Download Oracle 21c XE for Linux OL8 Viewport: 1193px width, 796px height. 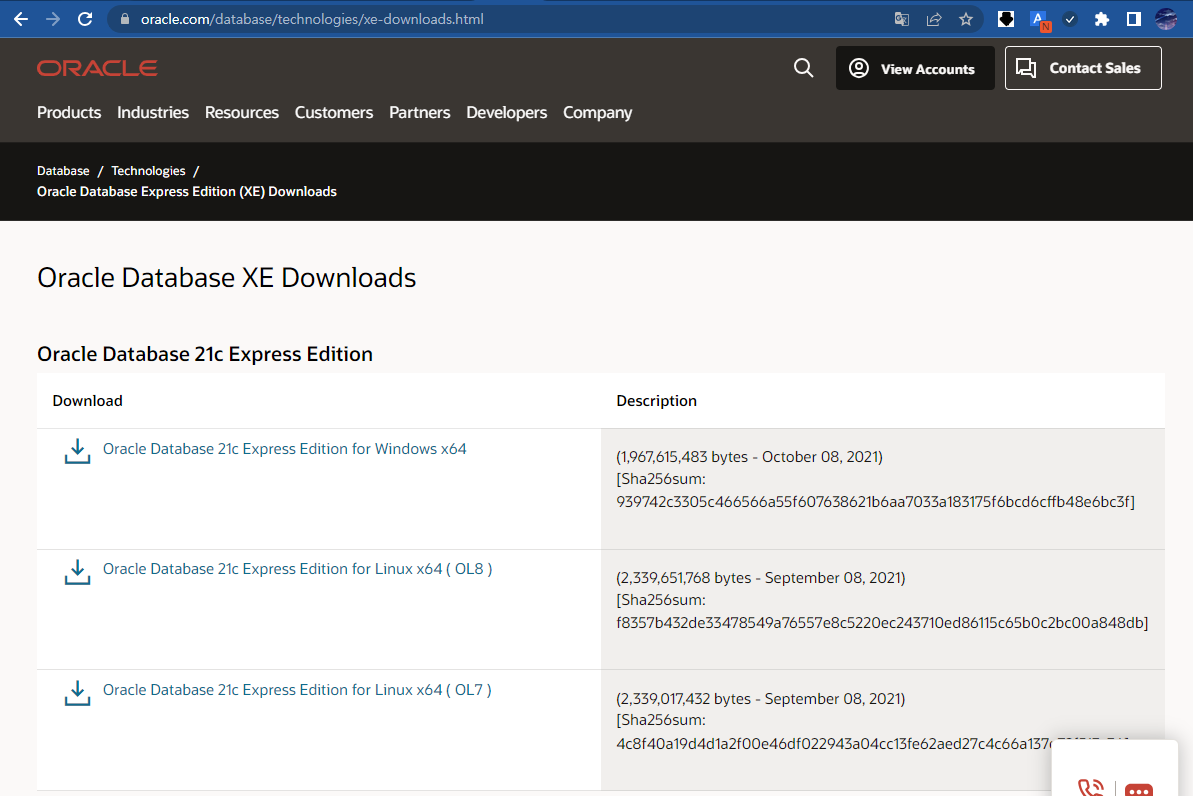coord(297,569)
